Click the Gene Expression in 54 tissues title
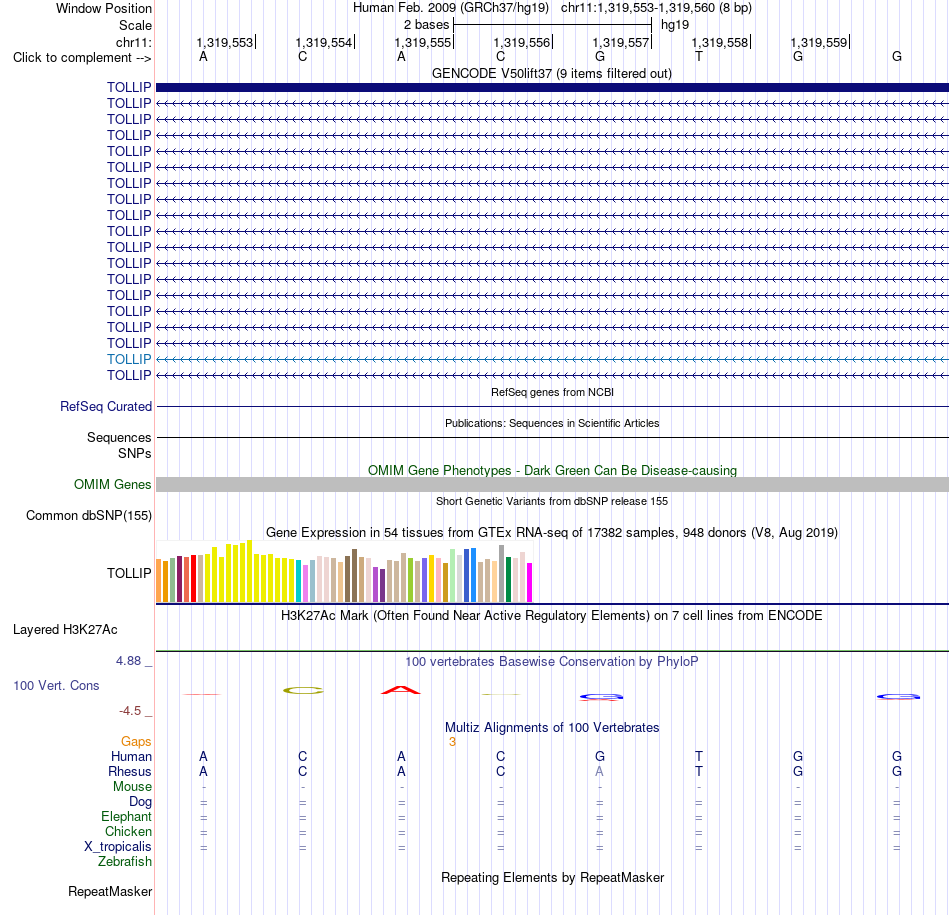950x915 pixels. (552, 533)
